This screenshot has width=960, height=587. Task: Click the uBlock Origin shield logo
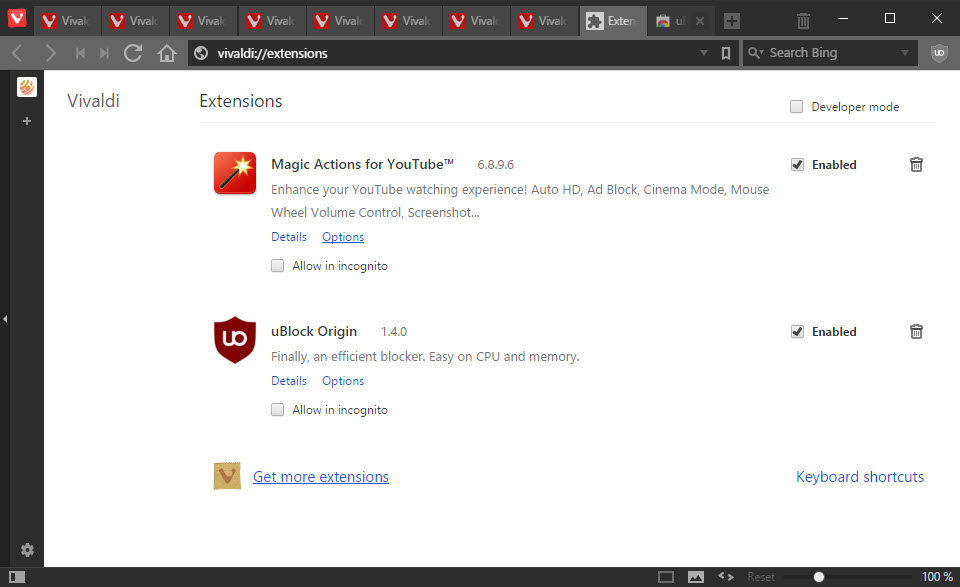pos(234,340)
